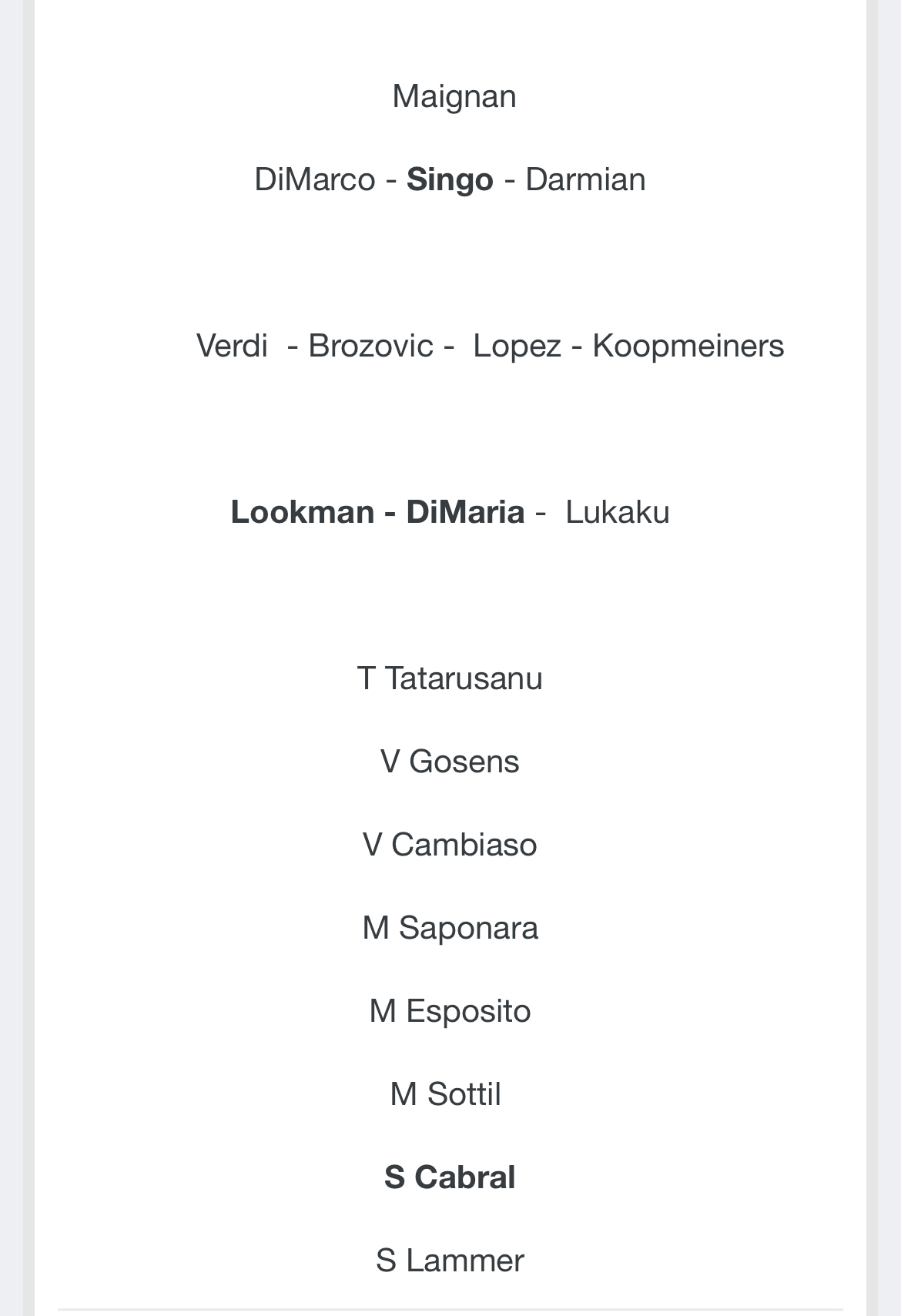The width and height of the screenshot is (901, 1316).
Task: Click T Tatarusanu bench entry
Action: [x=450, y=678]
